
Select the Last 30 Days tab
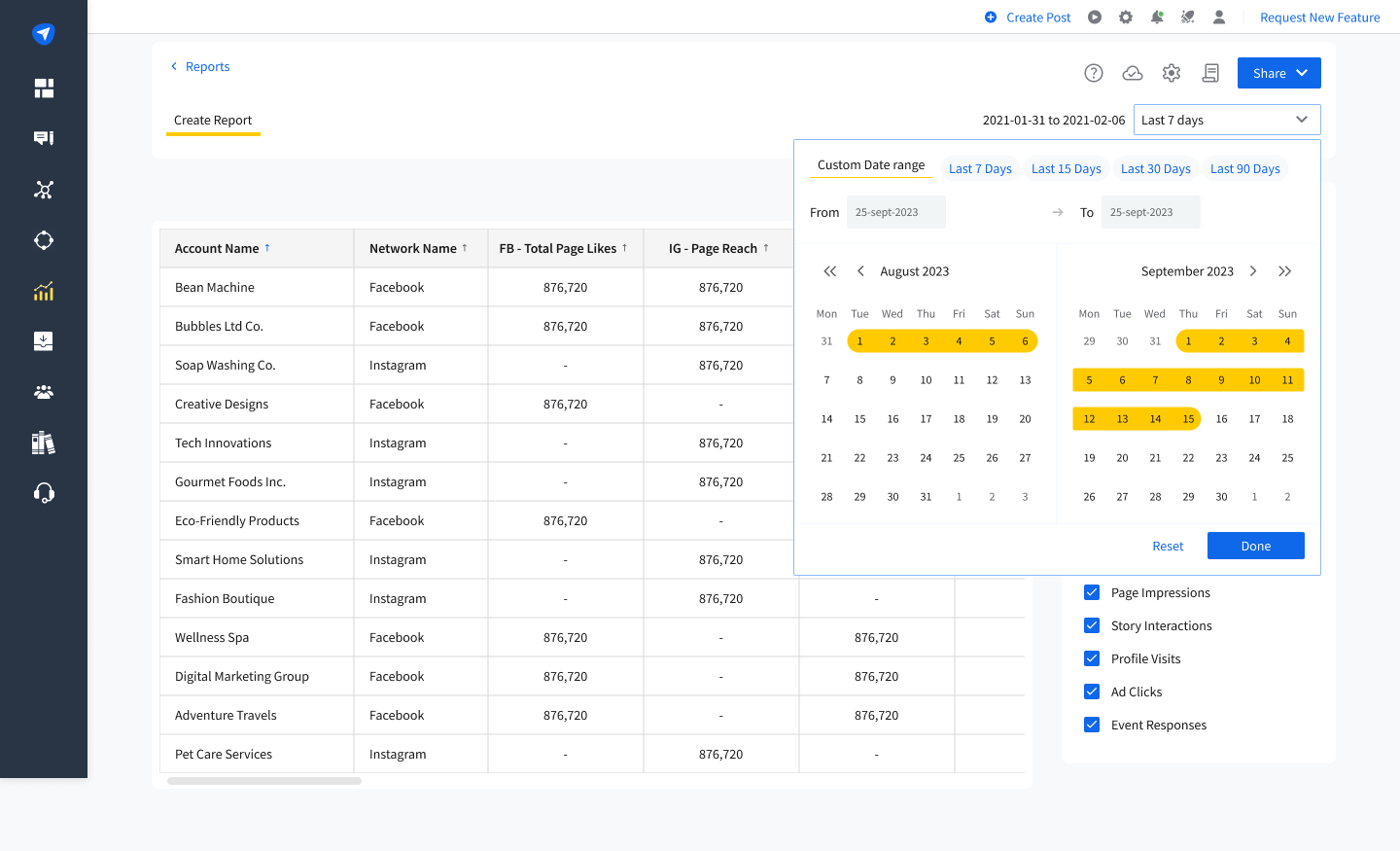tap(1155, 169)
